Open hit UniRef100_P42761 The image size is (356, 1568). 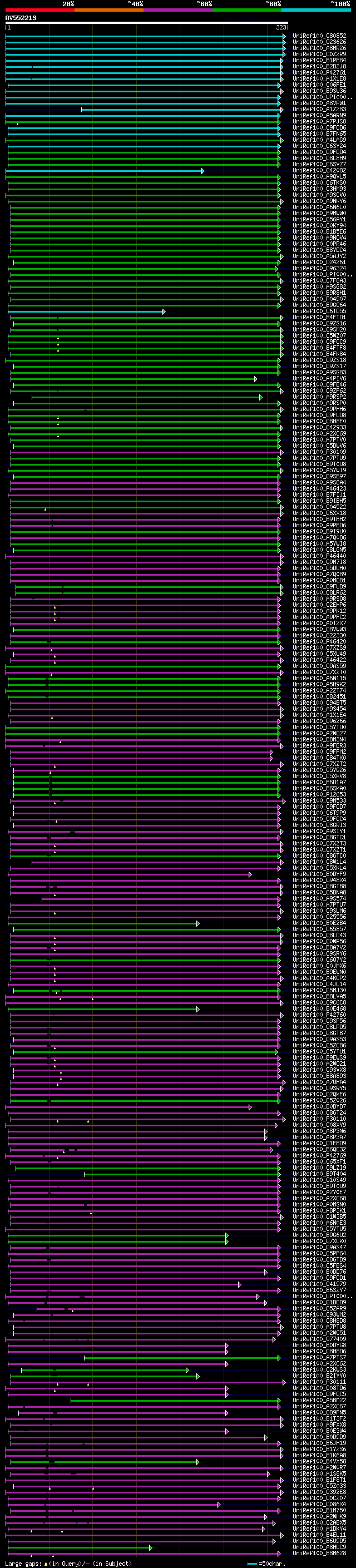[319, 72]
